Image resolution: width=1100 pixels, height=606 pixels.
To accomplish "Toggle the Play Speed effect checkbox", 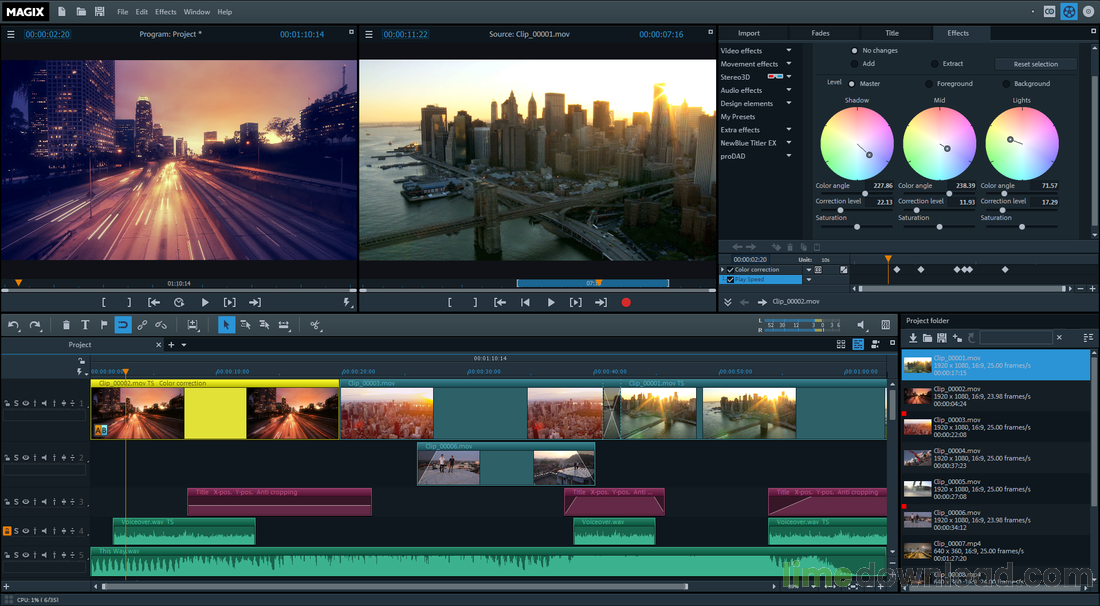I will click(731, 279).
